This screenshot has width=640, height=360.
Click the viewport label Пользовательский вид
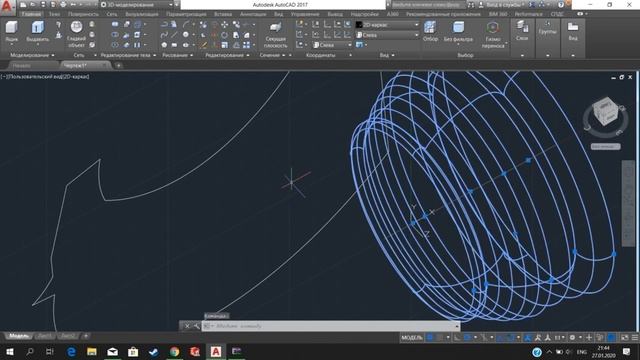[35, 76]
